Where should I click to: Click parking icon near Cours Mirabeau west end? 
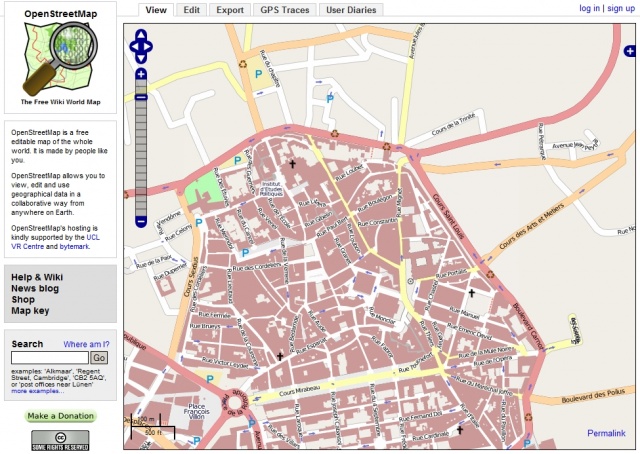[210, 379]
